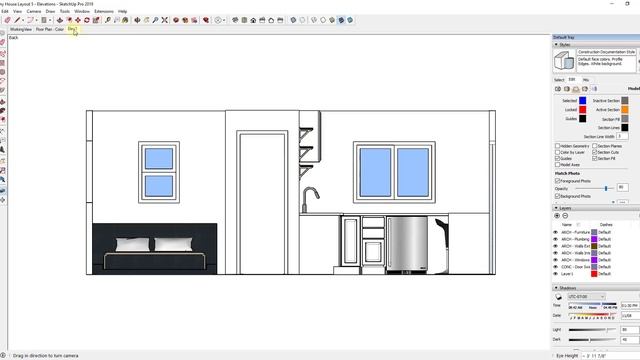This screenshot has height=360, width=640.
Task: Select the Zoom magnifier tool
Action: (155, 20)
